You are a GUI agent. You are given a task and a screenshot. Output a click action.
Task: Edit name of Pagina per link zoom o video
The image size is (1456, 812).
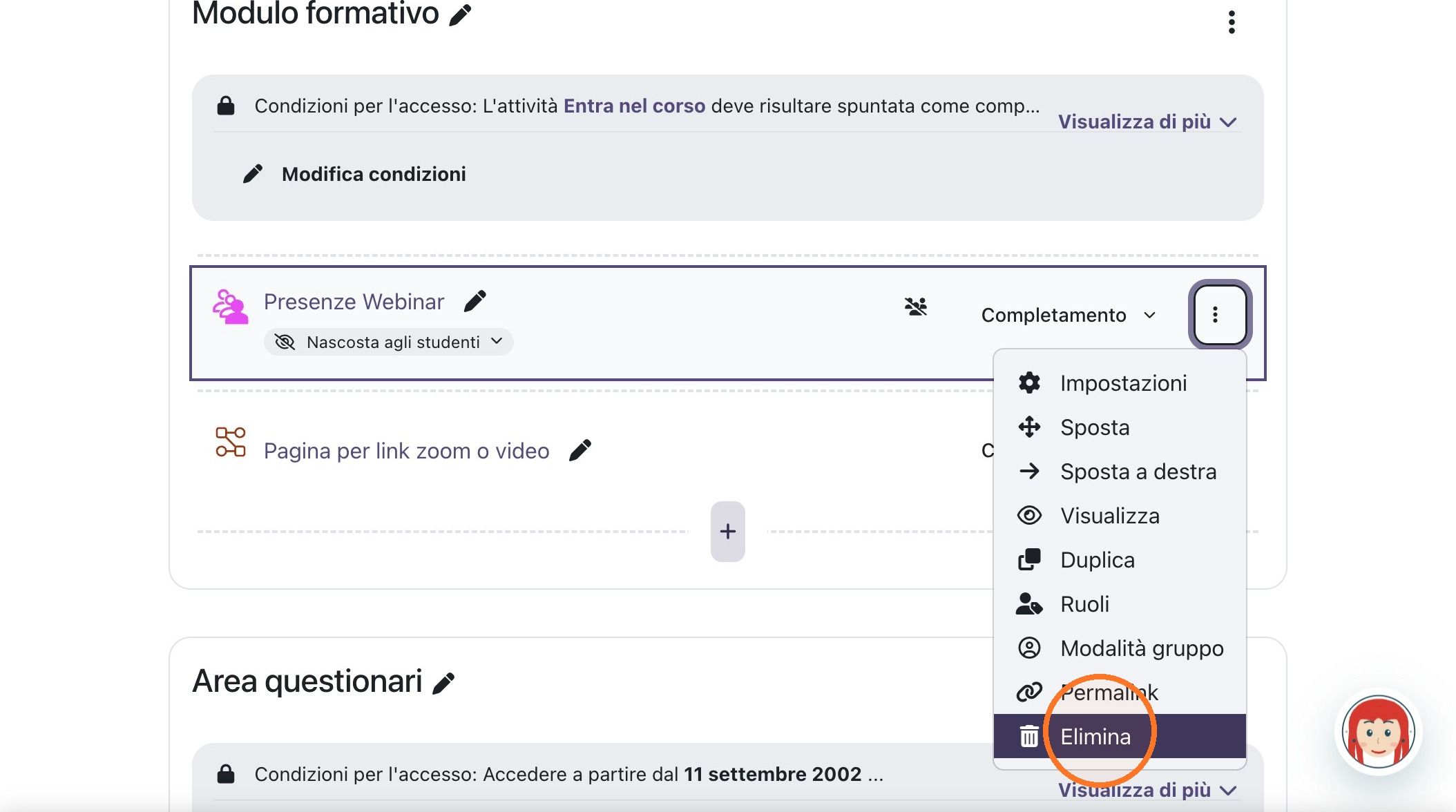(x=580, y=450)
